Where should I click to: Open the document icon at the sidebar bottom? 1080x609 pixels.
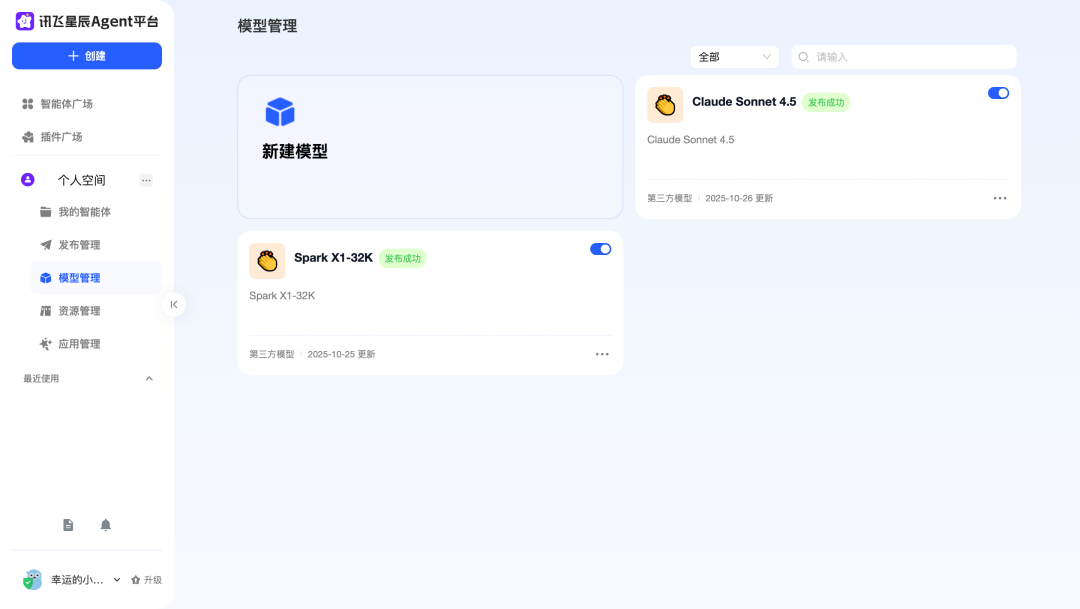pos(68,525)
